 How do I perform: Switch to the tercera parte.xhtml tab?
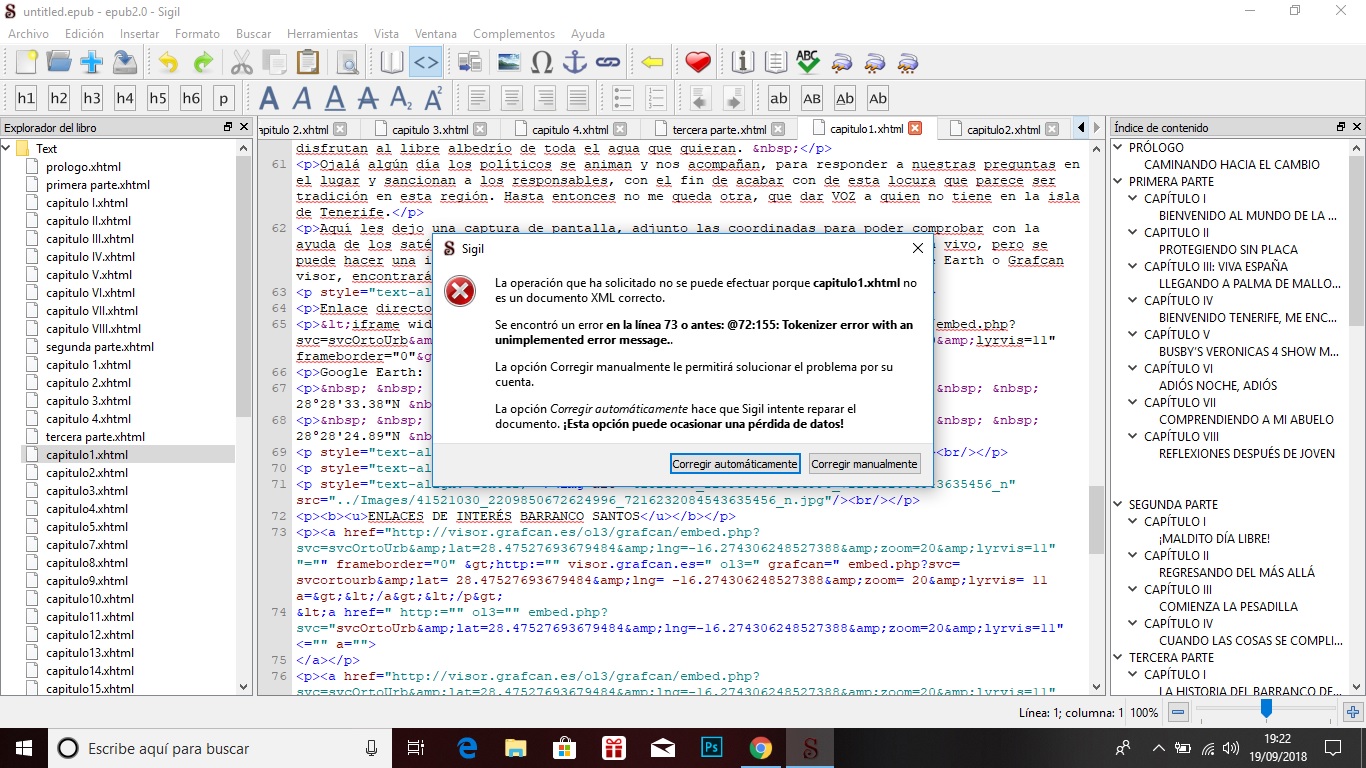pos(719,129)
